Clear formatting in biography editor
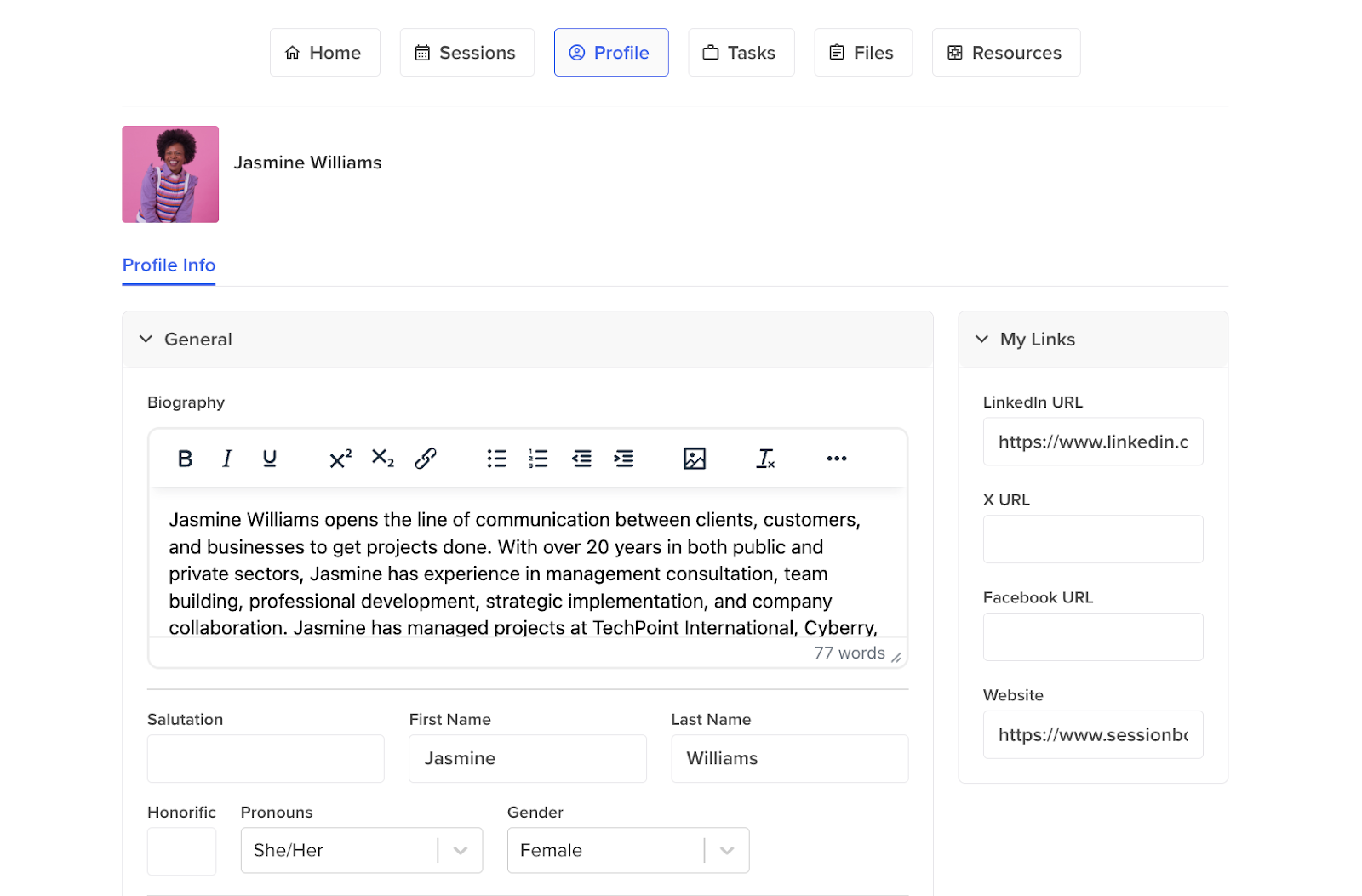This screenshot has width=1362, height=896. 766,459
